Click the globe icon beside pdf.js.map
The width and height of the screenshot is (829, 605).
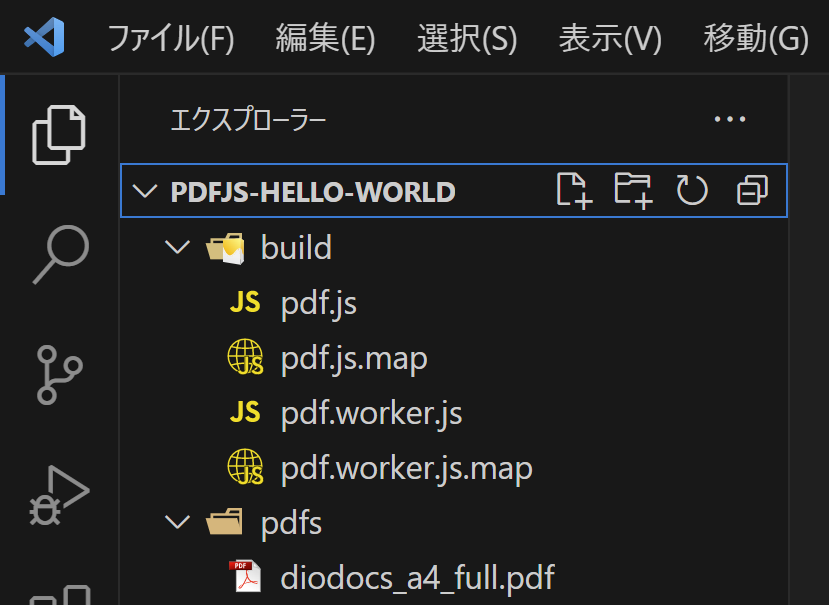245,358
